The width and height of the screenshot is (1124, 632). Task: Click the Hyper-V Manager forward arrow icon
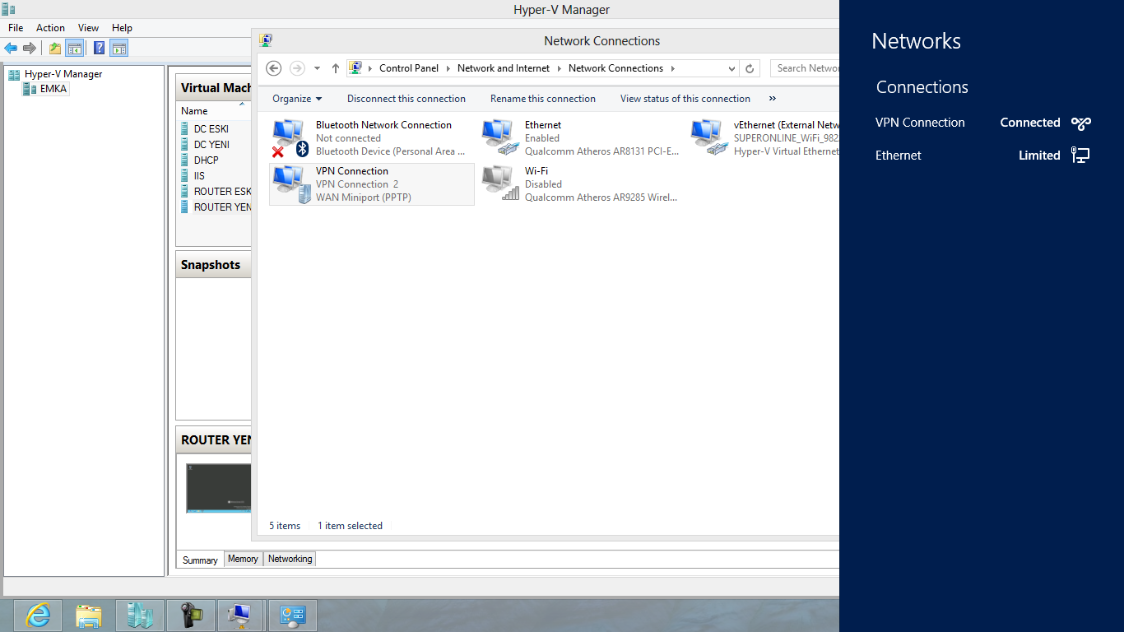tap(29, 48)
